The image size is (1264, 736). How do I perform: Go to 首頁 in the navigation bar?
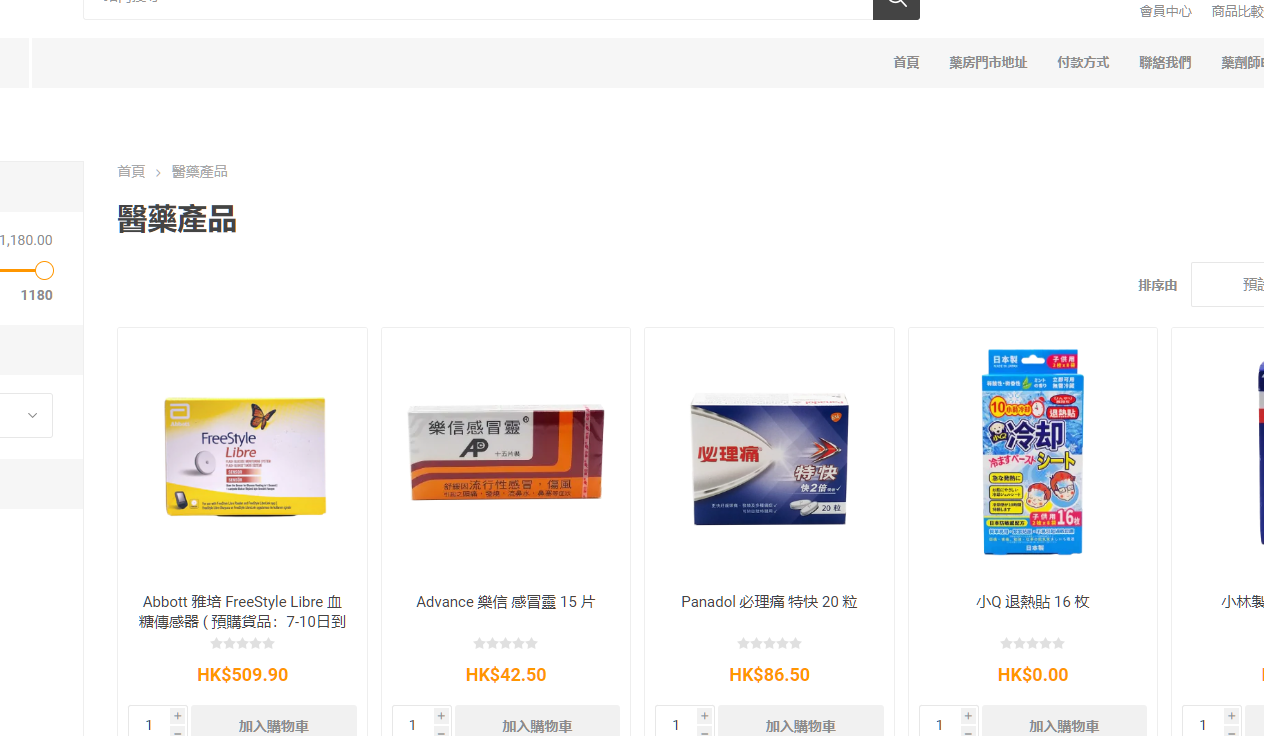click(x=906, y=63)
